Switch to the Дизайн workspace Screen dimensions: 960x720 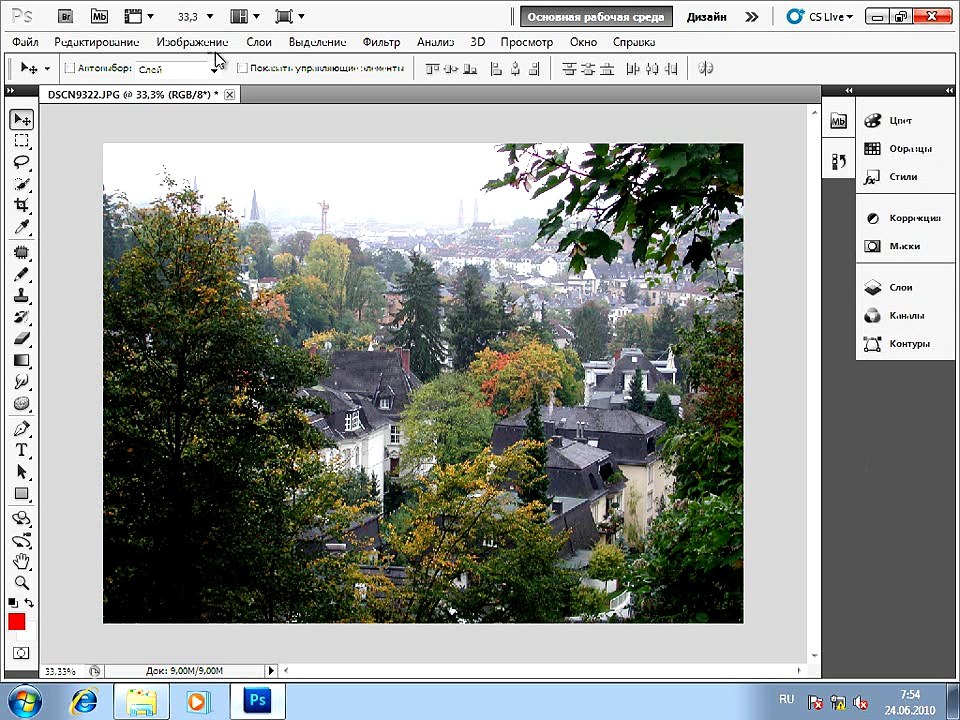point(707,17)
